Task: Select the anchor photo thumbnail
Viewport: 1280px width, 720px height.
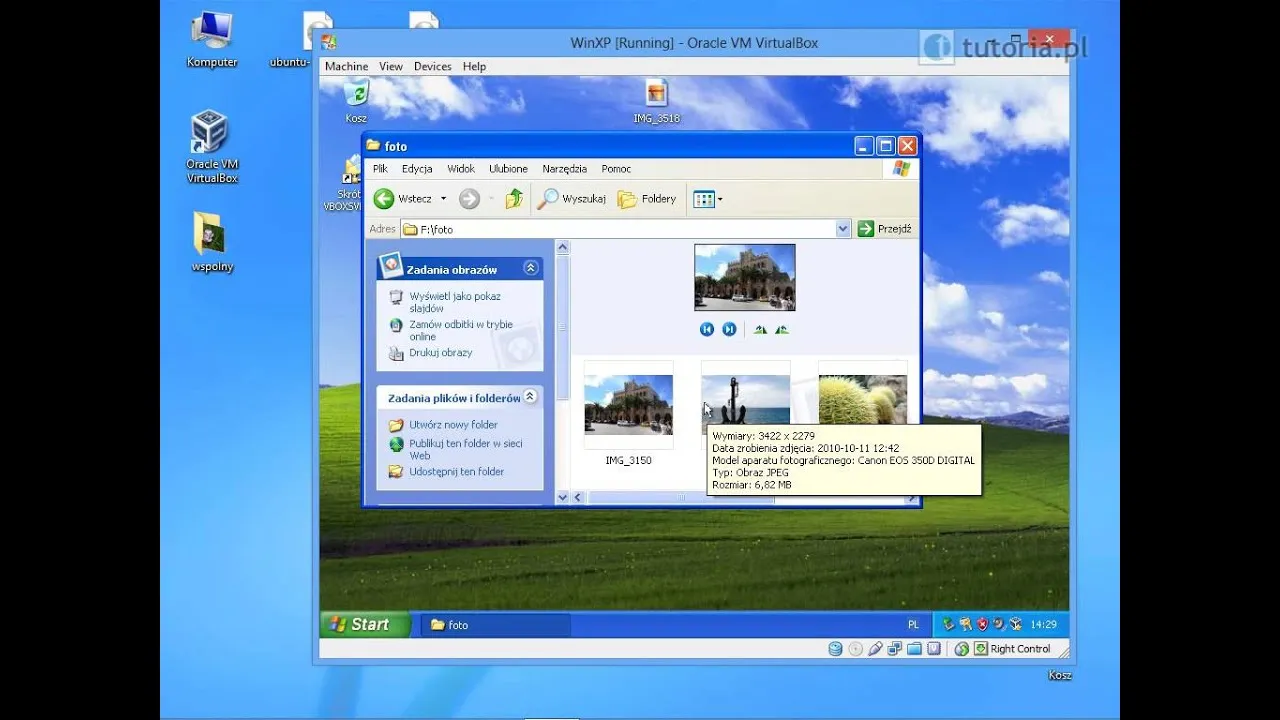Action: pyautogui.click(x=745, y=400)
